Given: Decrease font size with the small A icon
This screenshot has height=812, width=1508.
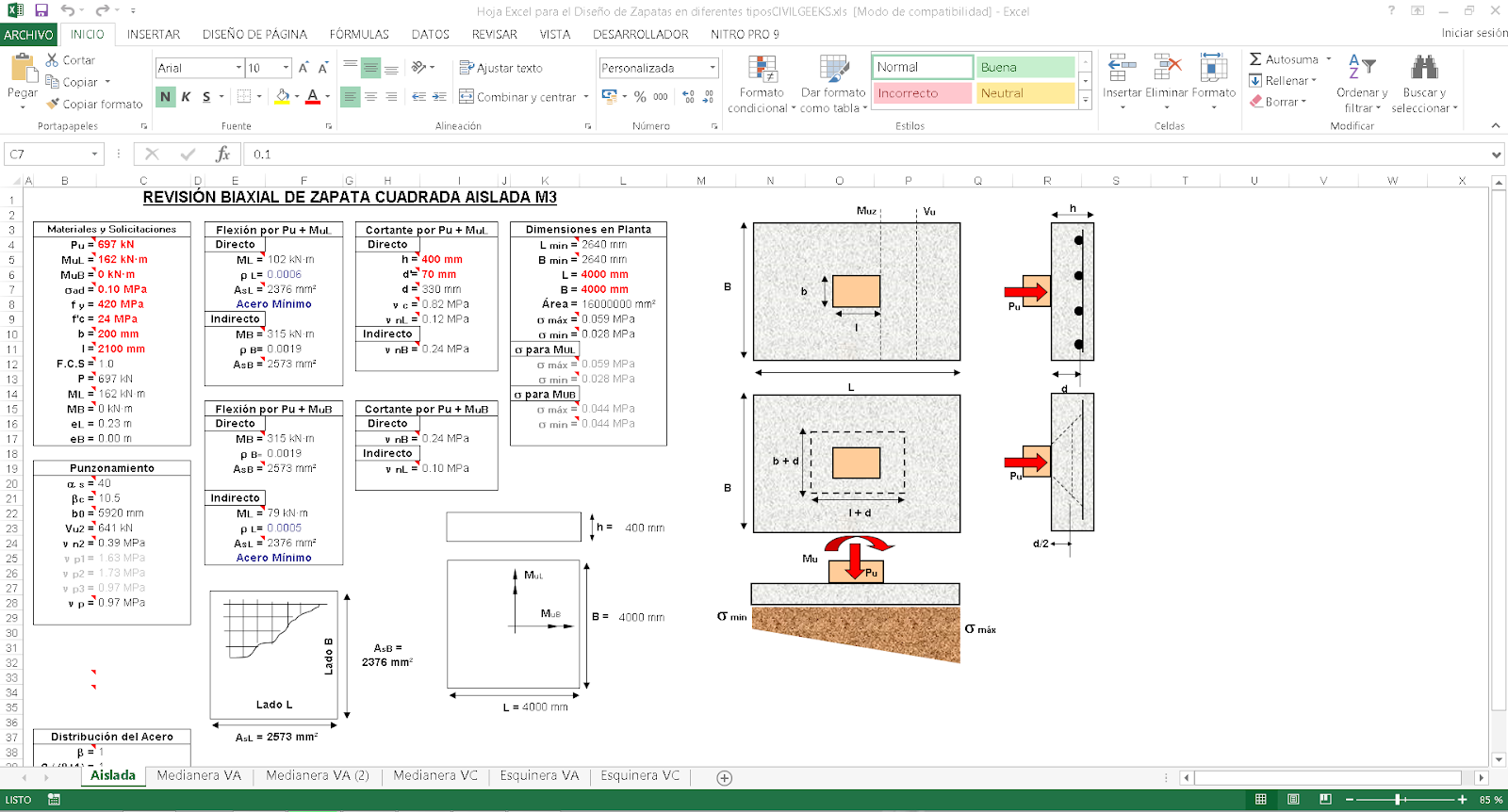Looking at the screenshot, I should pyautogui.click(x=323, y=68).
